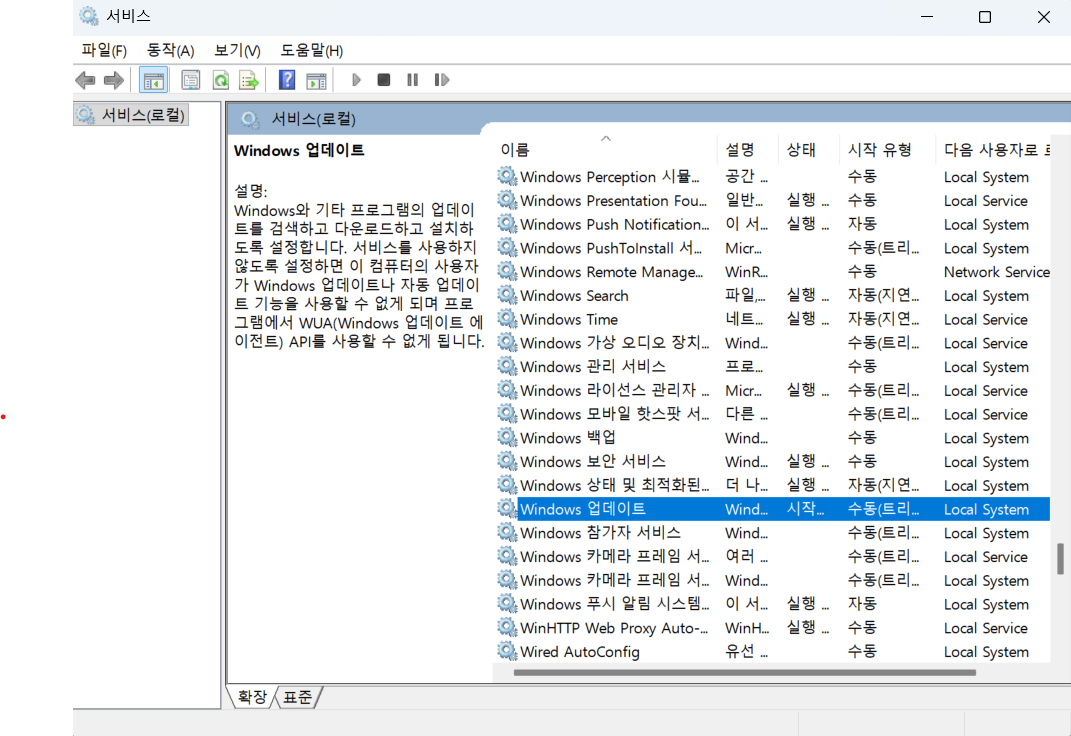Click the gear icon beside WinHTTP Web Proxy
This screenshot has width=1071, height=736.
(x=506, y=627)
